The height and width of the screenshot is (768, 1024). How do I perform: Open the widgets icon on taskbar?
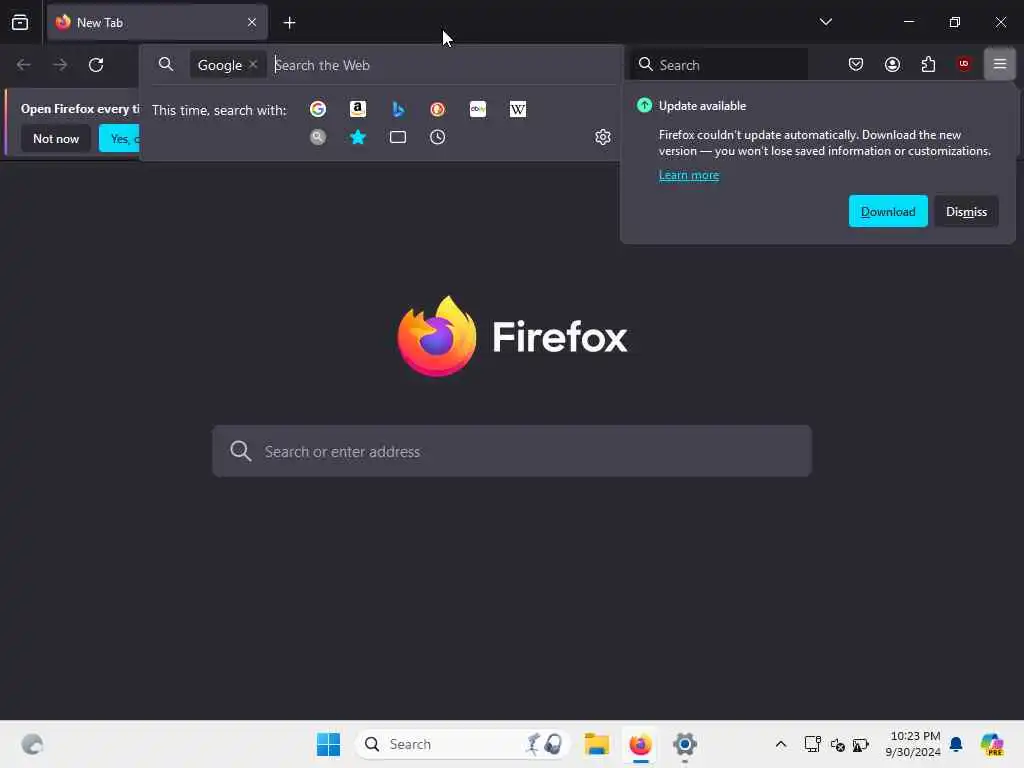32,744
